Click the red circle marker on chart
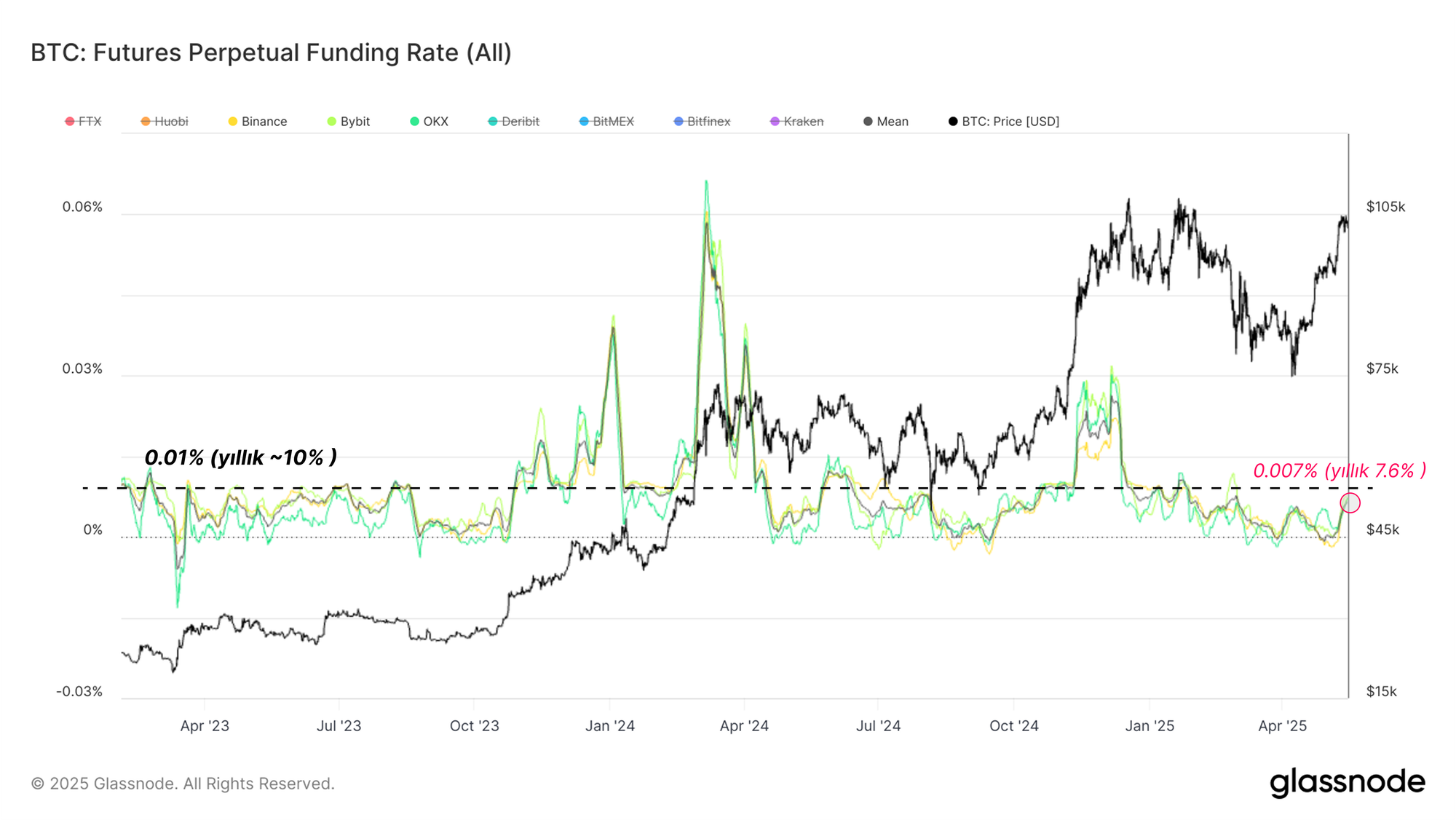This screenshot has width=1456, height=820. pyautogui.click(x=1350, y=502)
